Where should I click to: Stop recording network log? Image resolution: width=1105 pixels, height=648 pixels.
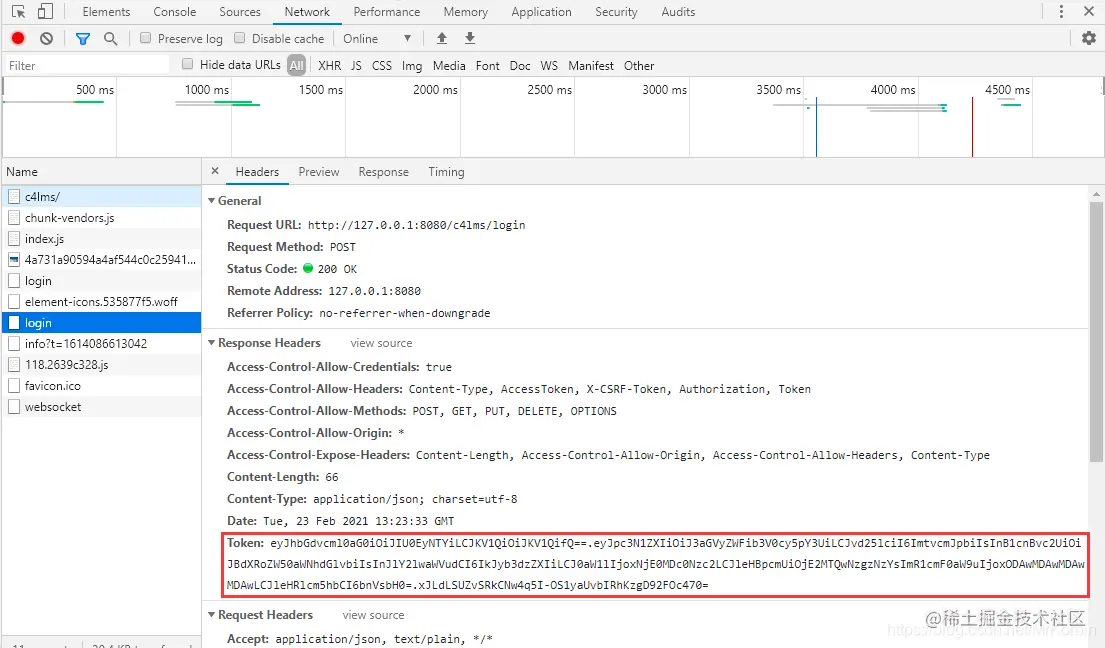(x=18, y=39)
